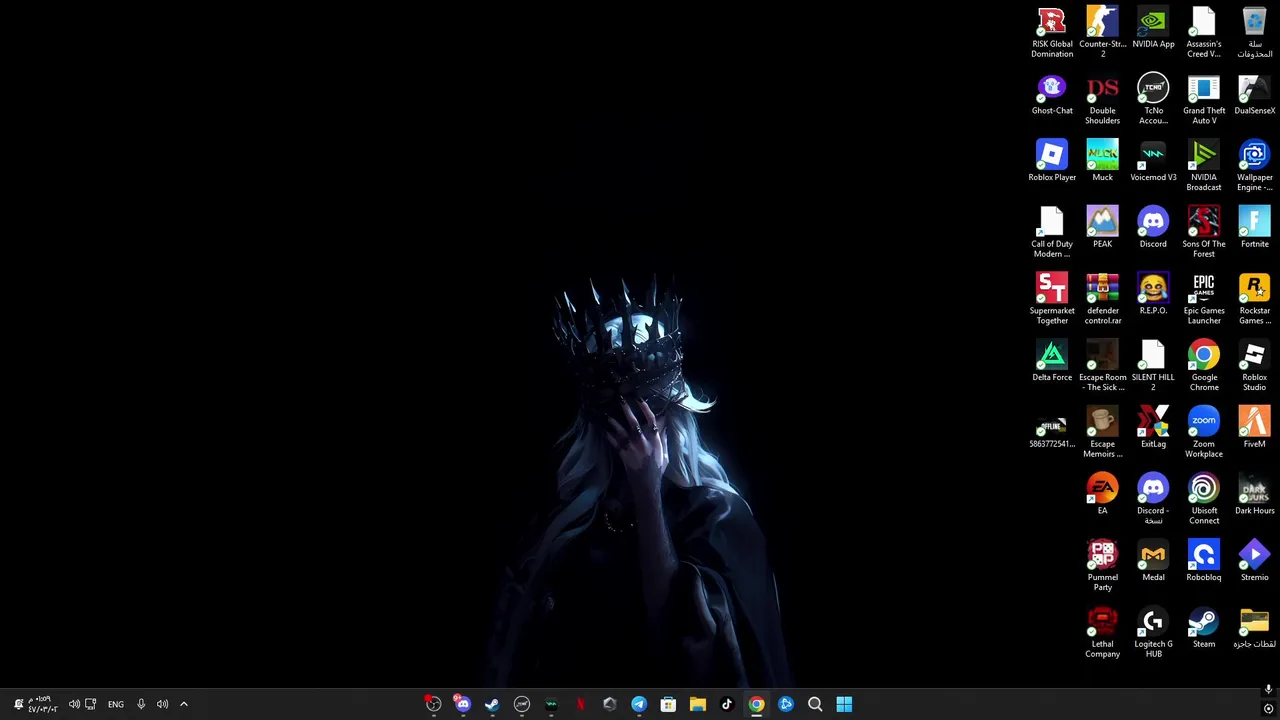Select Escape Room - The Sick desktop icon

(1102, 366)
